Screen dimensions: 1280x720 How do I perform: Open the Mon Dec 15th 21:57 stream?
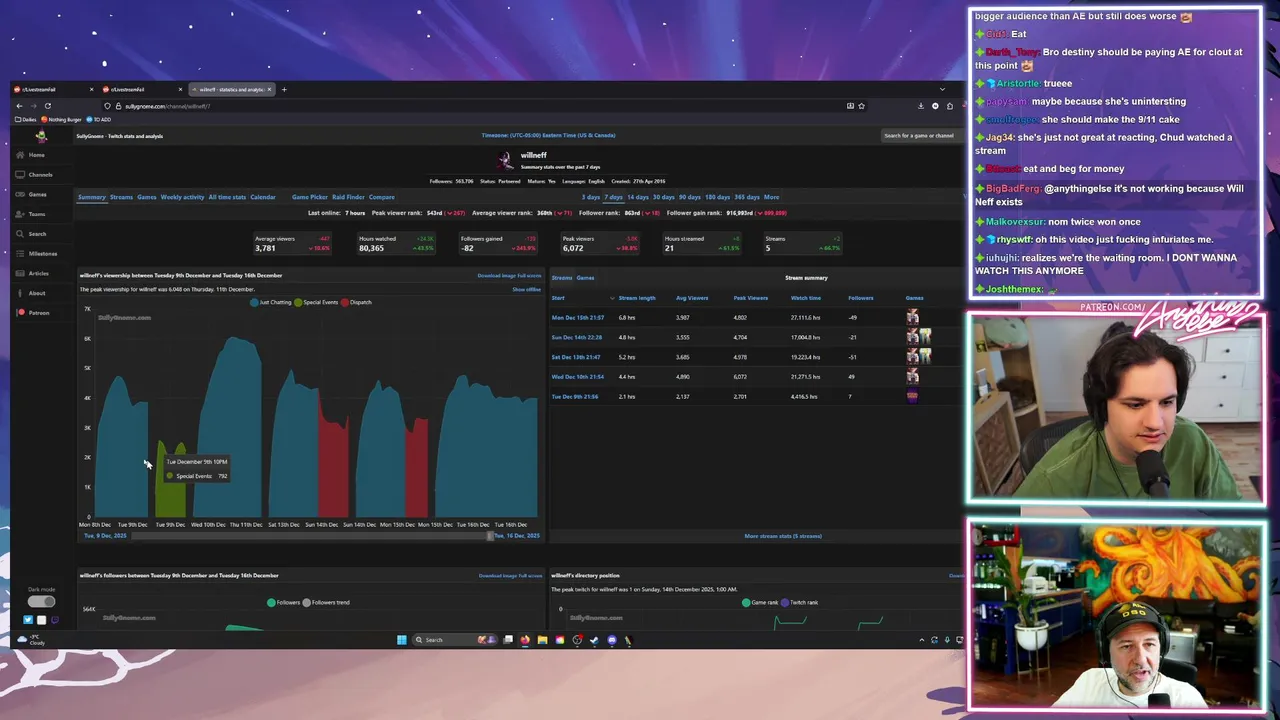578,317
